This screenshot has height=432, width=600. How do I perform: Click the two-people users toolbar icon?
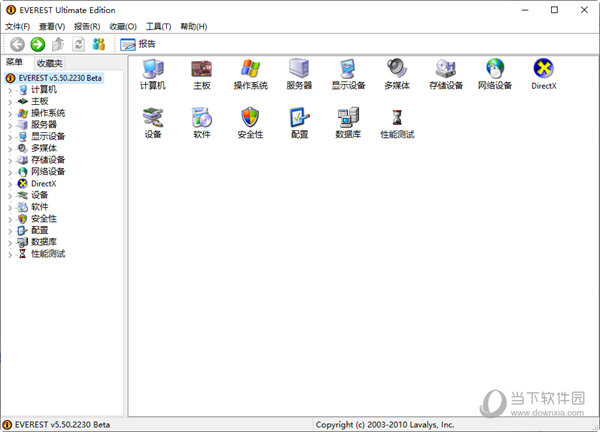click(99, 44)
